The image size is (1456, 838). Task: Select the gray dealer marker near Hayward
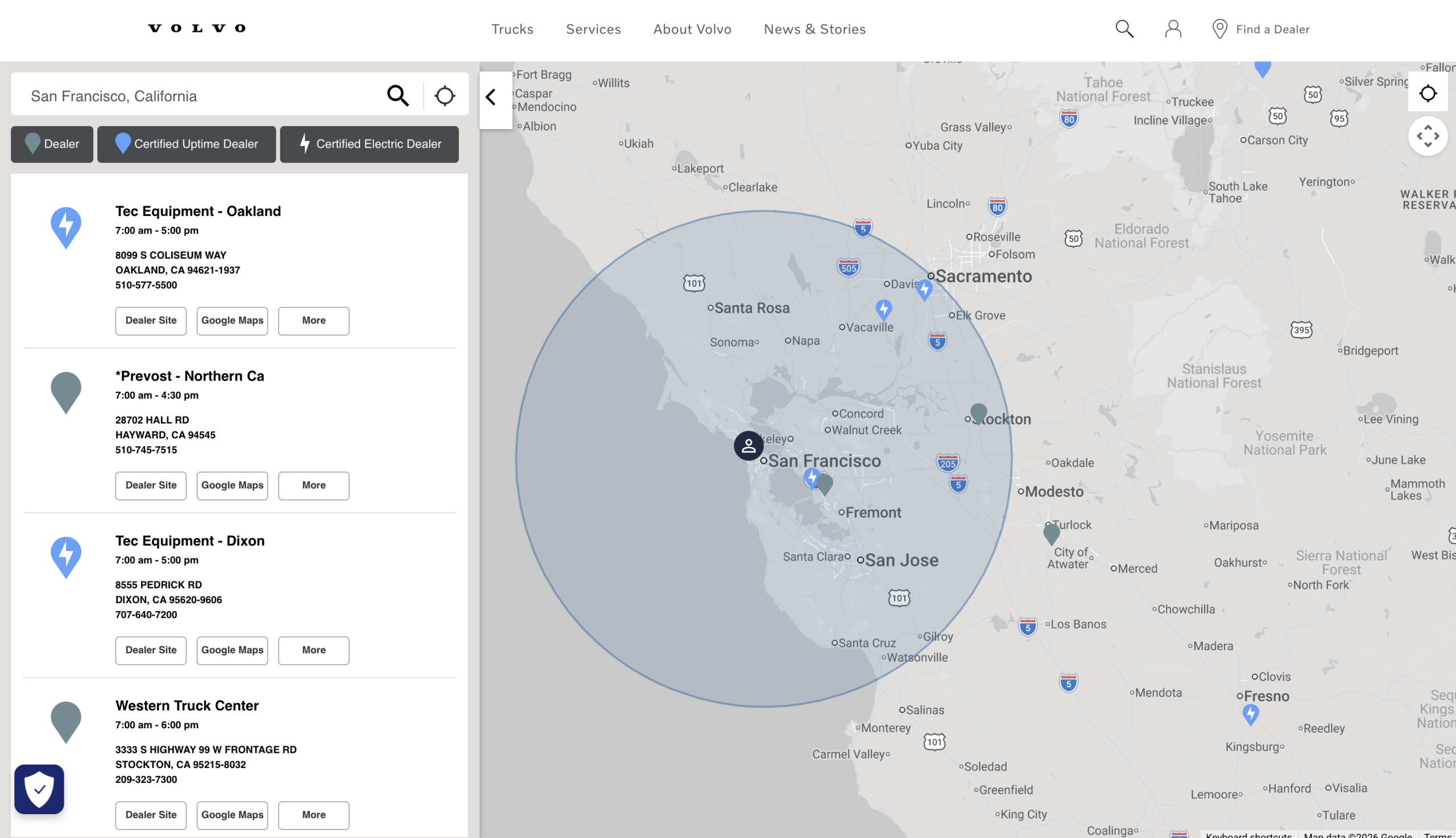(x=825, y=484)
